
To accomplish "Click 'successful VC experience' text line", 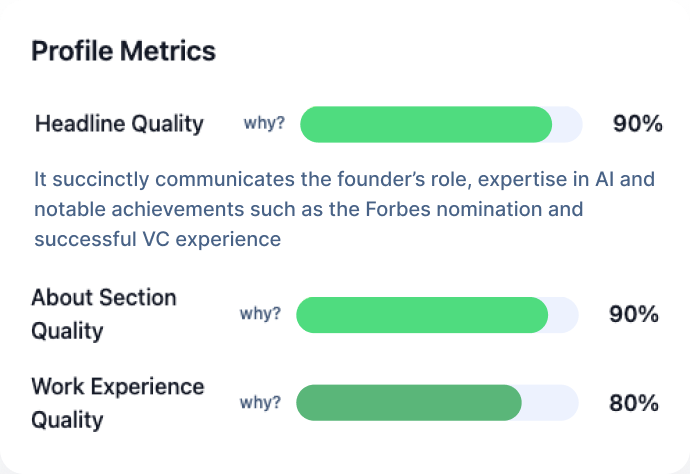I will pos(157,240).
